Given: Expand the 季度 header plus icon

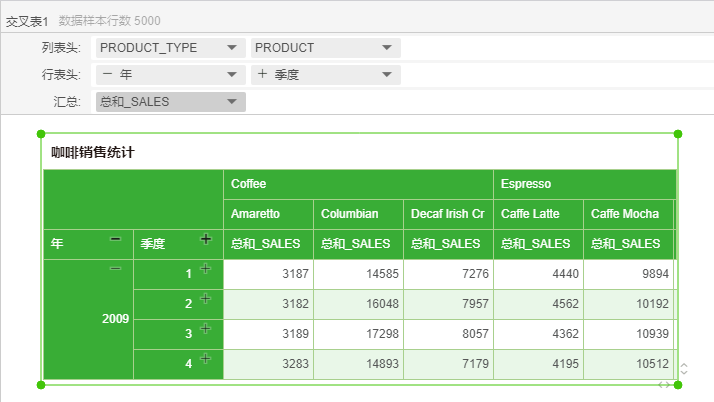Looking at the screenshot, I should [x=206, y=239].
